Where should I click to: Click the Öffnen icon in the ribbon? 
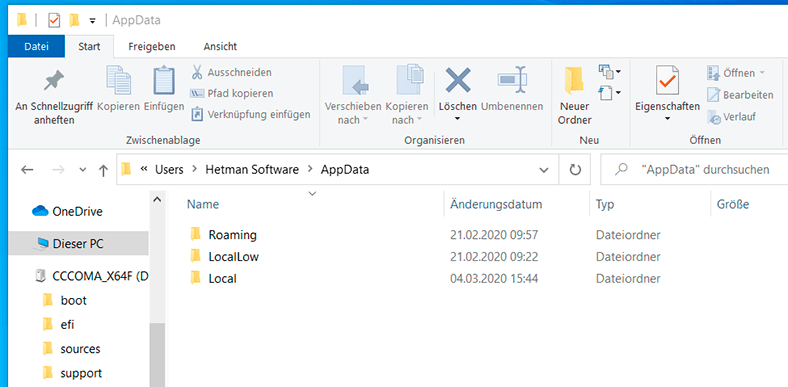[x=714, y=73]
